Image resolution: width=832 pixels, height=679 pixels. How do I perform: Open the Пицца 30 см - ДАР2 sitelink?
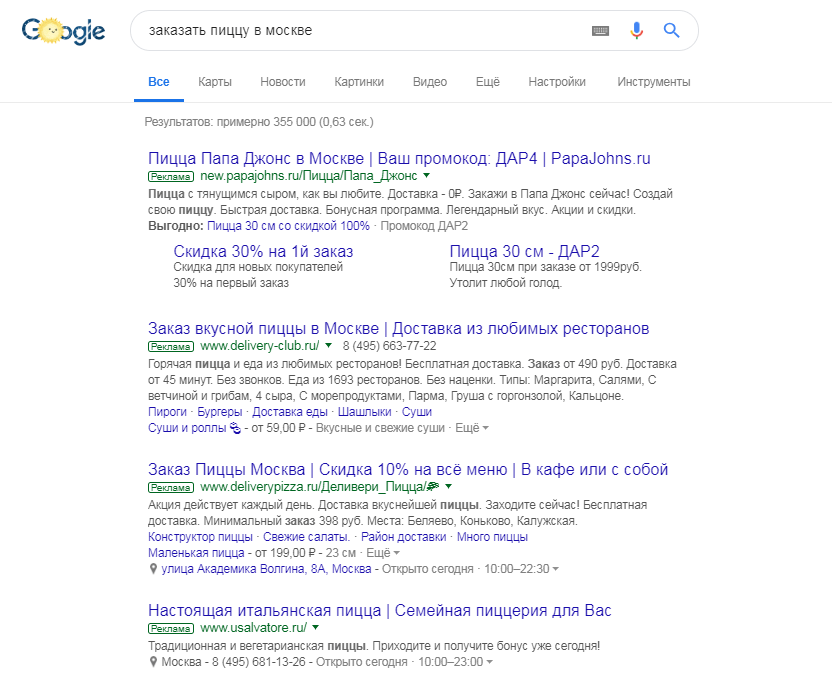[x=524, y=251]
